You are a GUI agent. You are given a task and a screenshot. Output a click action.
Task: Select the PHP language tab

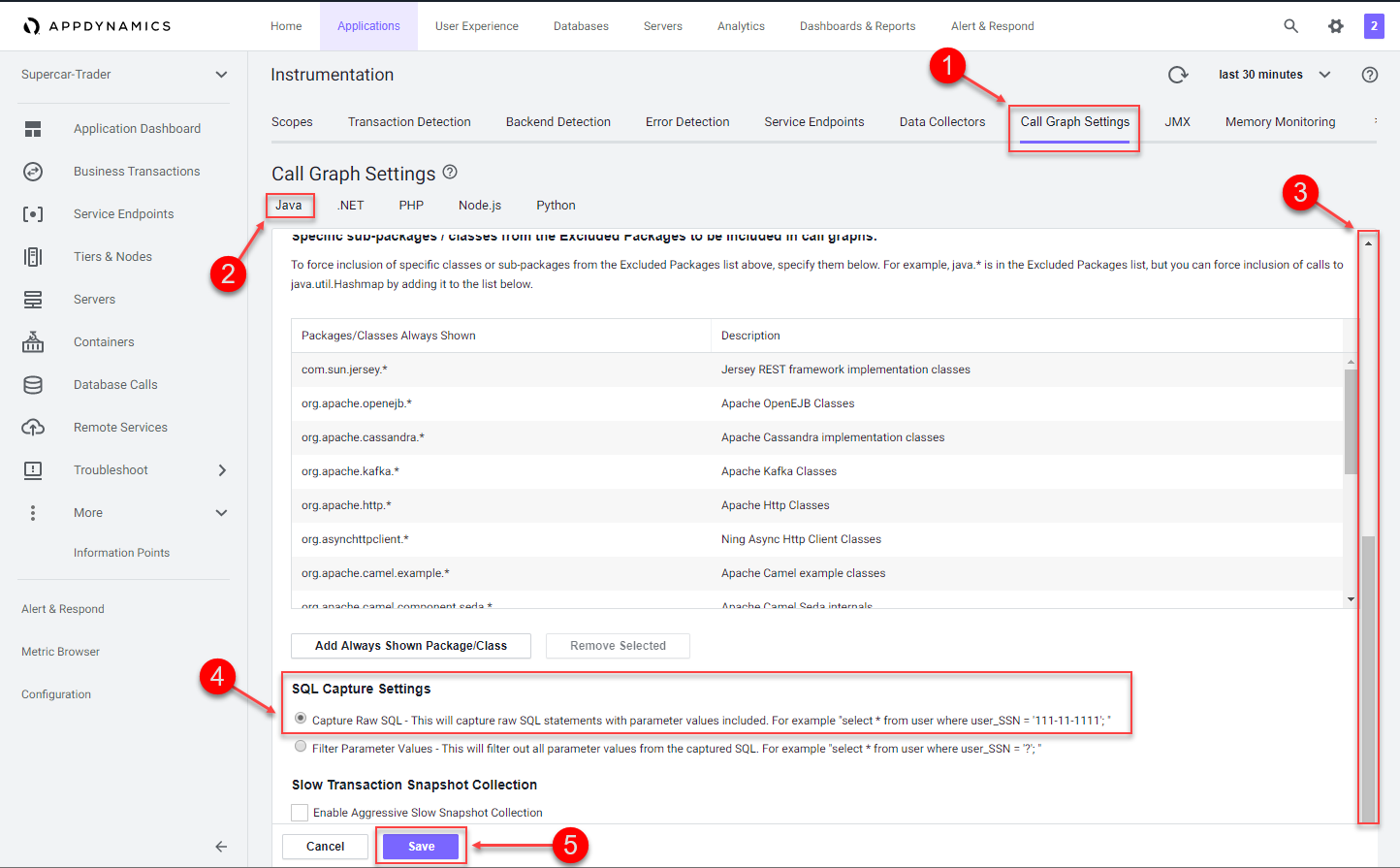click(411, 206)
